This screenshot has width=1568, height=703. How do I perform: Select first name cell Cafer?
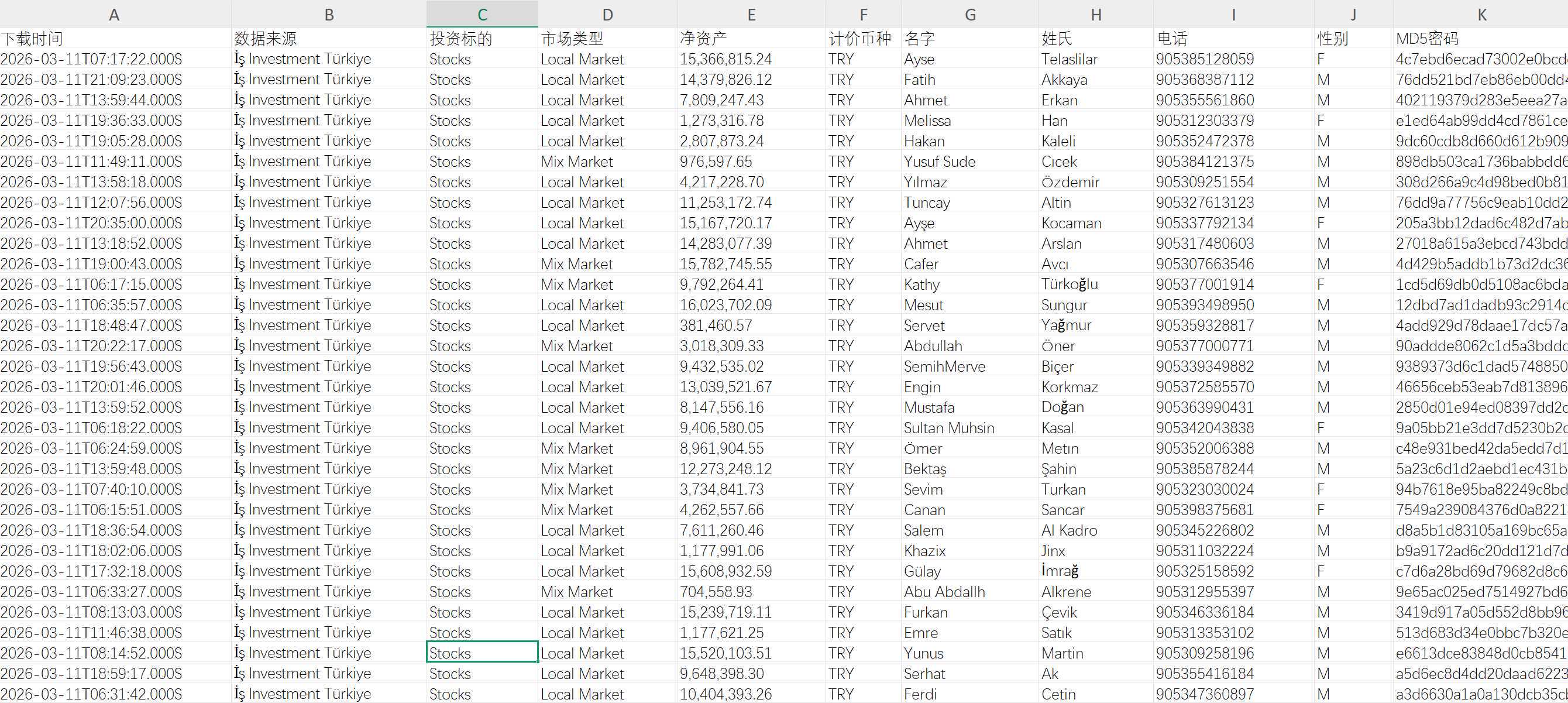click(970, 264)
